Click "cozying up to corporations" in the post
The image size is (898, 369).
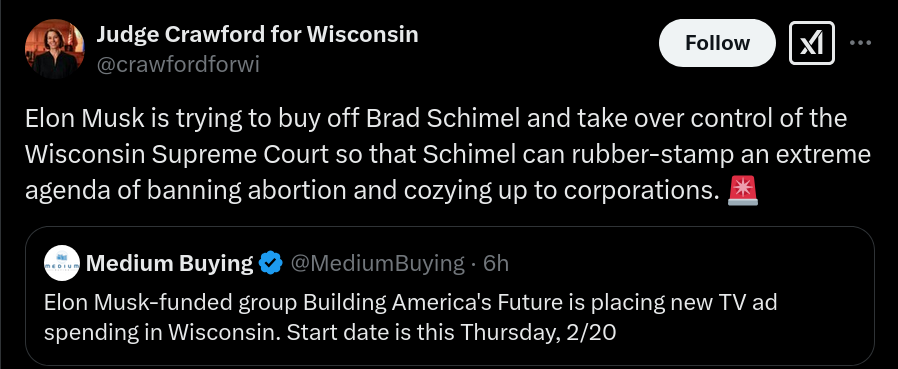click(x=562, y=191)
